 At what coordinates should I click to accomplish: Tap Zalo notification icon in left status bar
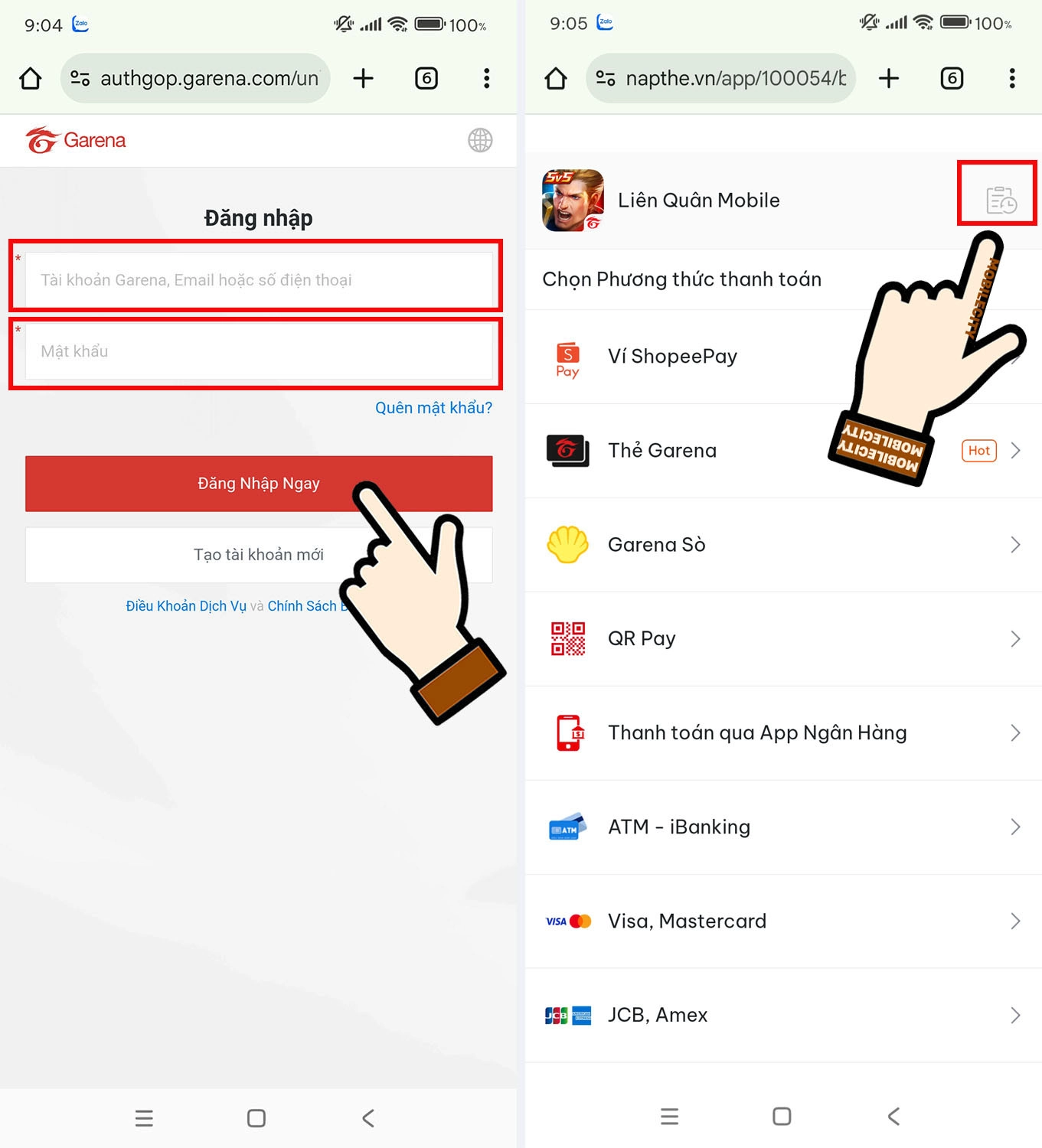click(80, 24)
